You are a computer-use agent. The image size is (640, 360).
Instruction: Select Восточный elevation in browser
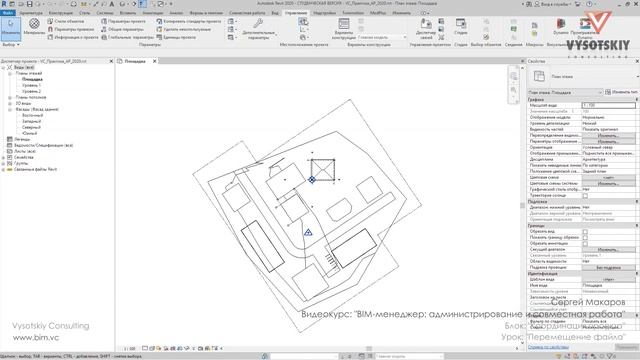click(32, 116)
